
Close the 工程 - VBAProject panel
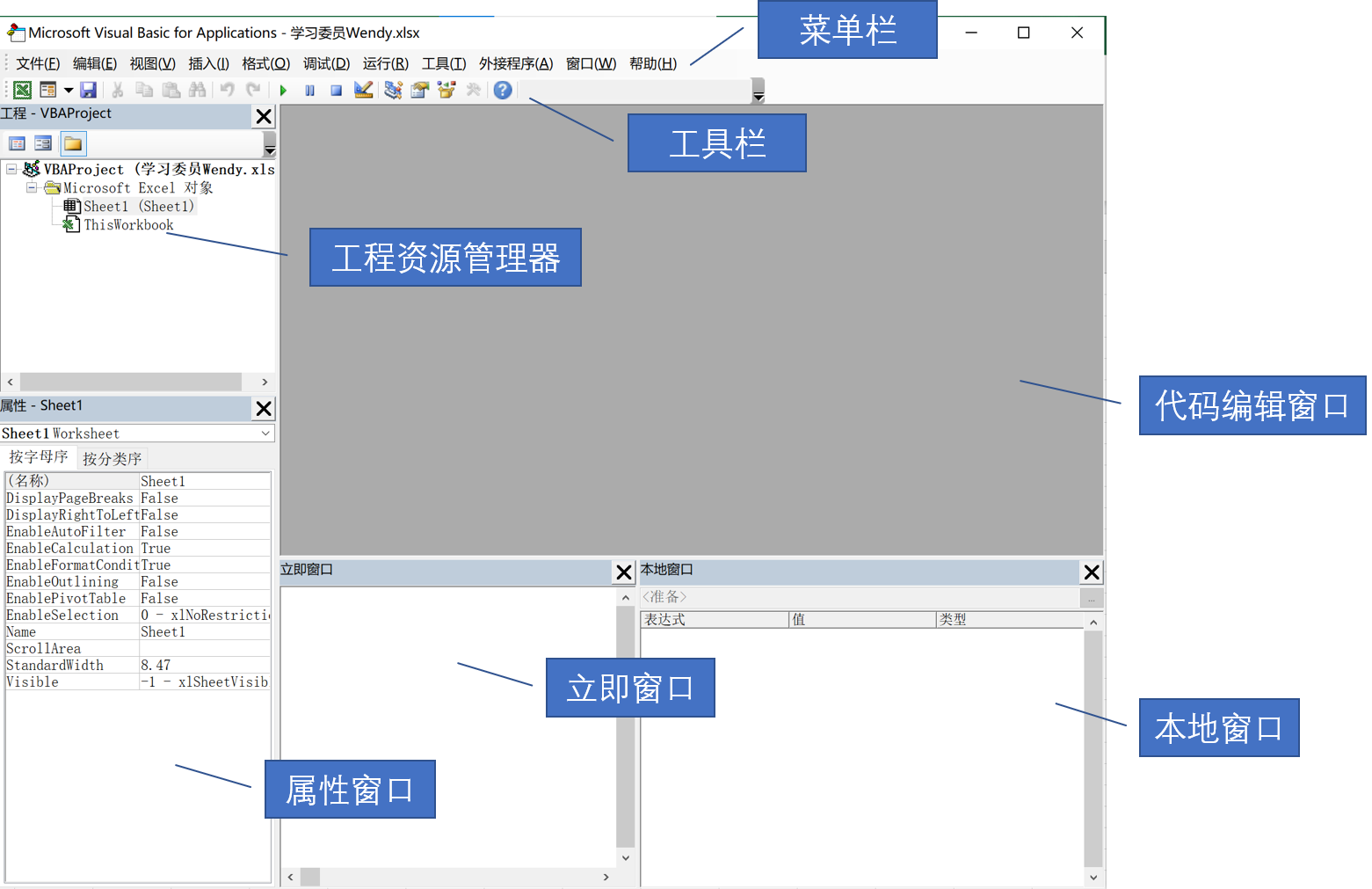[x=264, y=116]
